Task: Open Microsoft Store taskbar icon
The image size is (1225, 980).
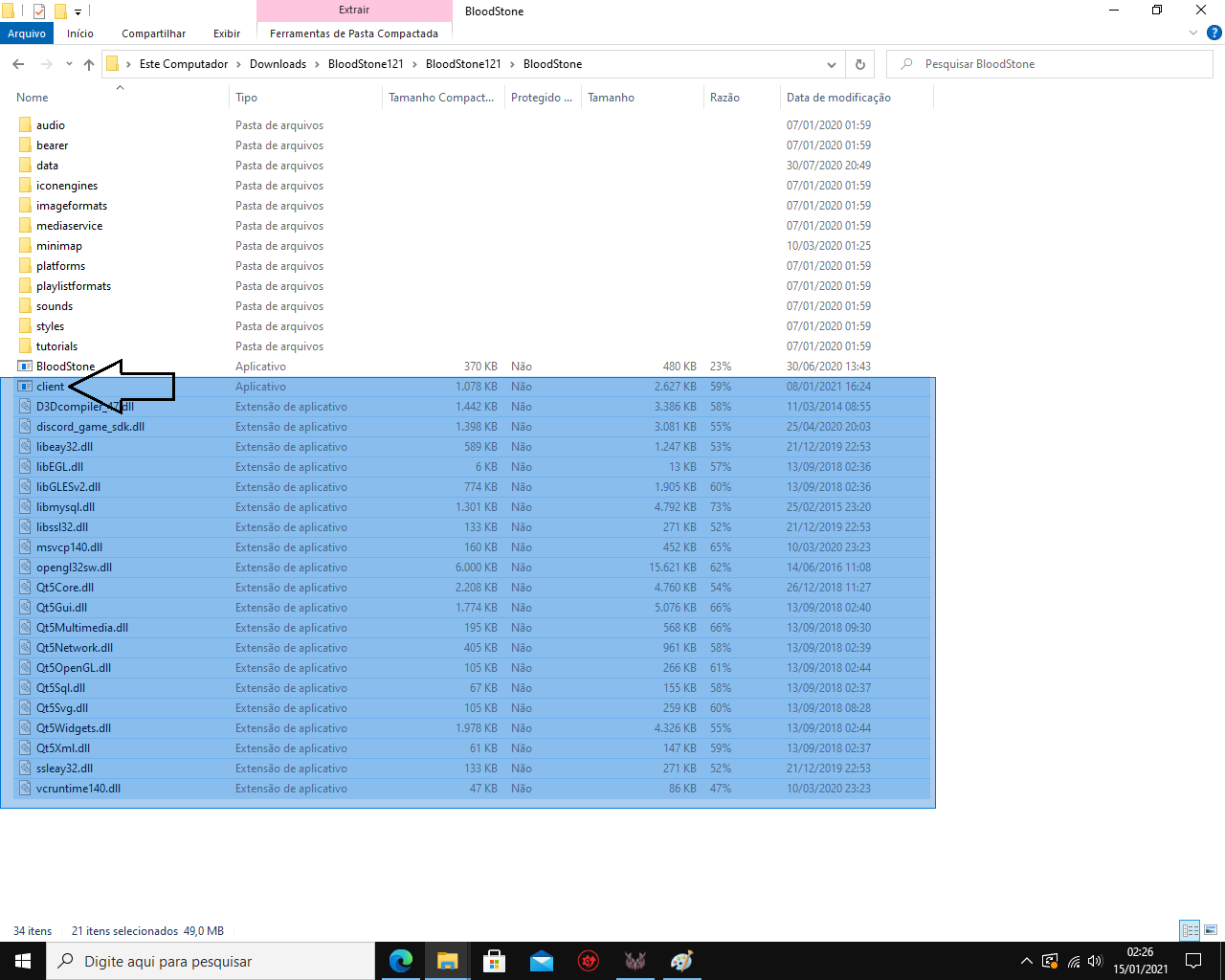Action: click(495, 961)
